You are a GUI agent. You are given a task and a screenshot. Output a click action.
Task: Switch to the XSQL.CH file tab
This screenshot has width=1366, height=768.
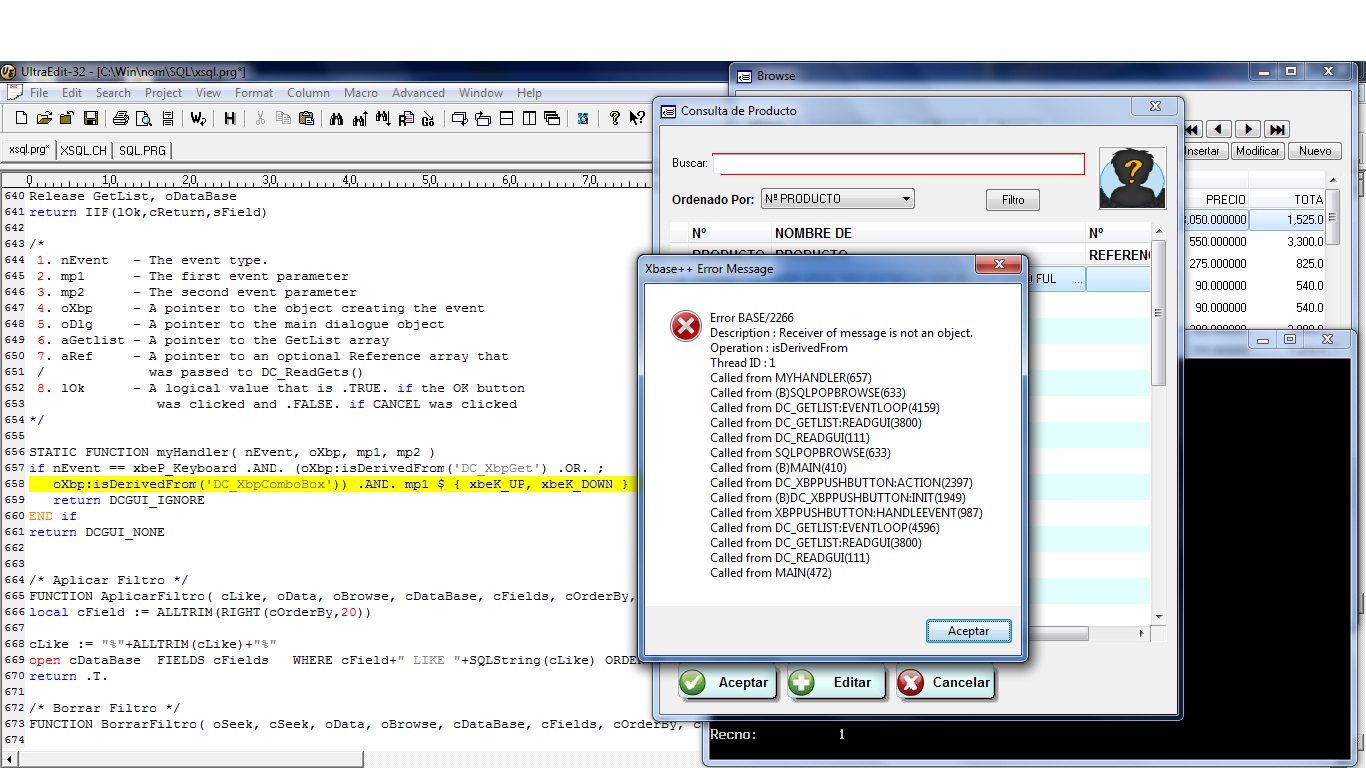[83, 150]
